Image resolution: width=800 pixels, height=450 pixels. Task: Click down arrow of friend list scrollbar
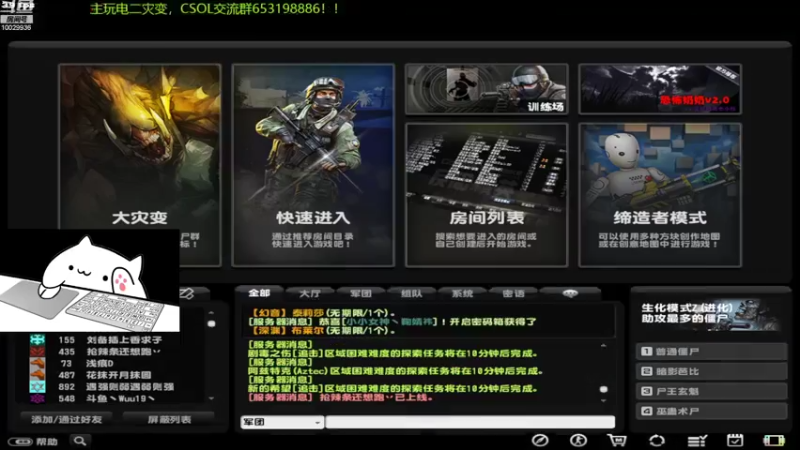[211, 398]
